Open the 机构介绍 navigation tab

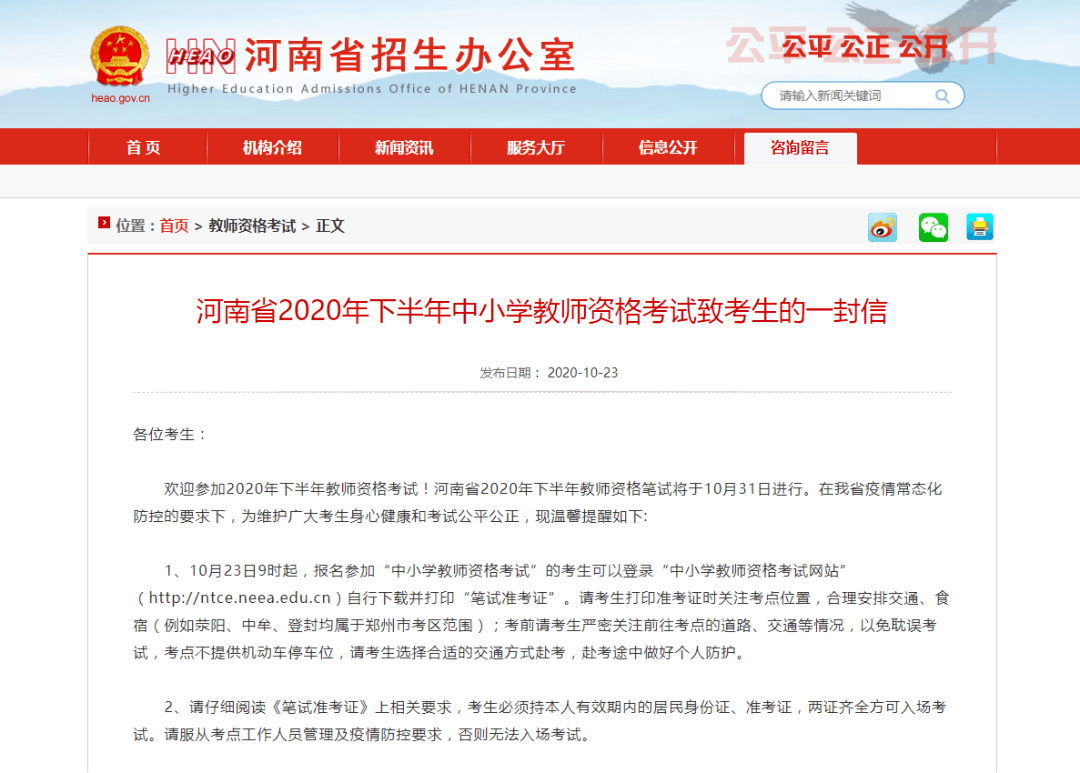[x=272, y=147]
